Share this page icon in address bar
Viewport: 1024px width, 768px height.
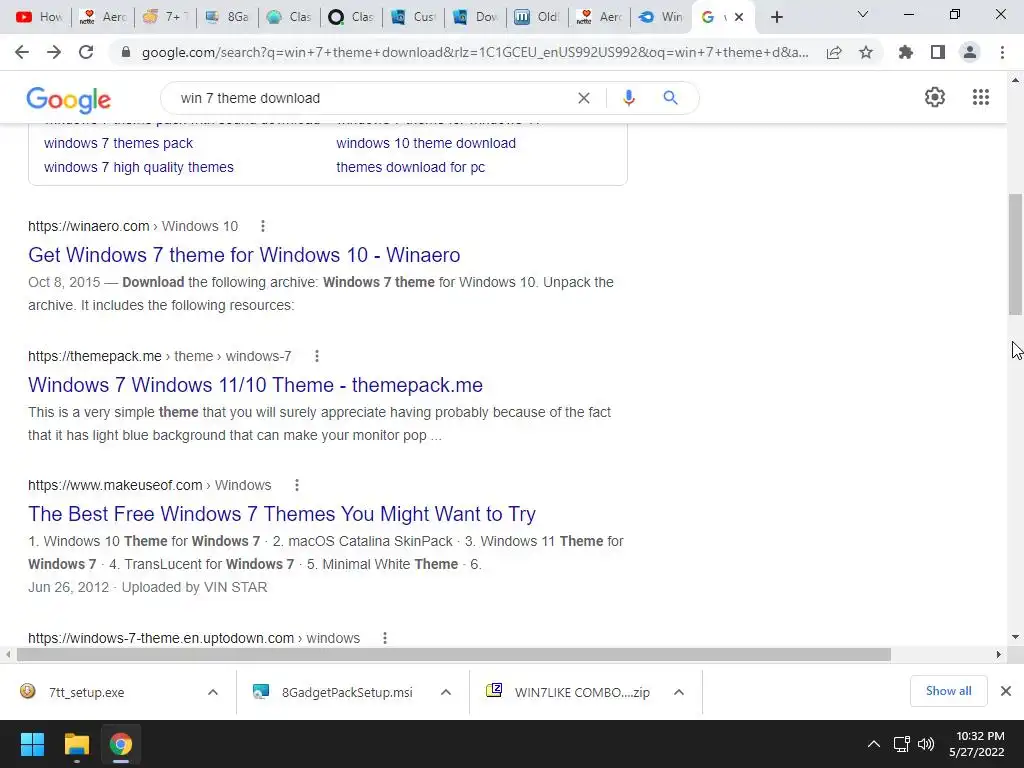point(834,52)
